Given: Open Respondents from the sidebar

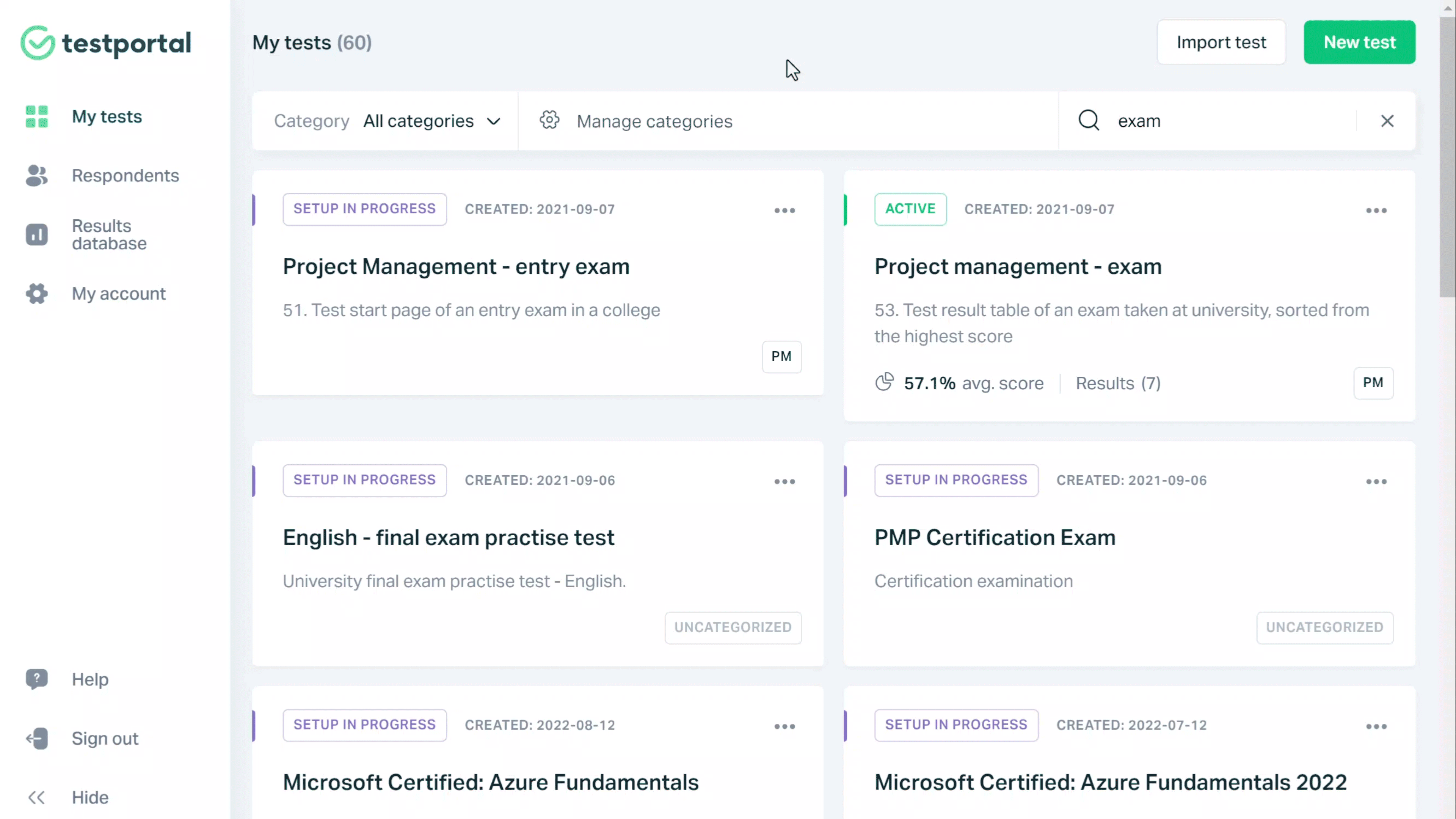Looking at the screenshot, I should click(x=125, y=175).
